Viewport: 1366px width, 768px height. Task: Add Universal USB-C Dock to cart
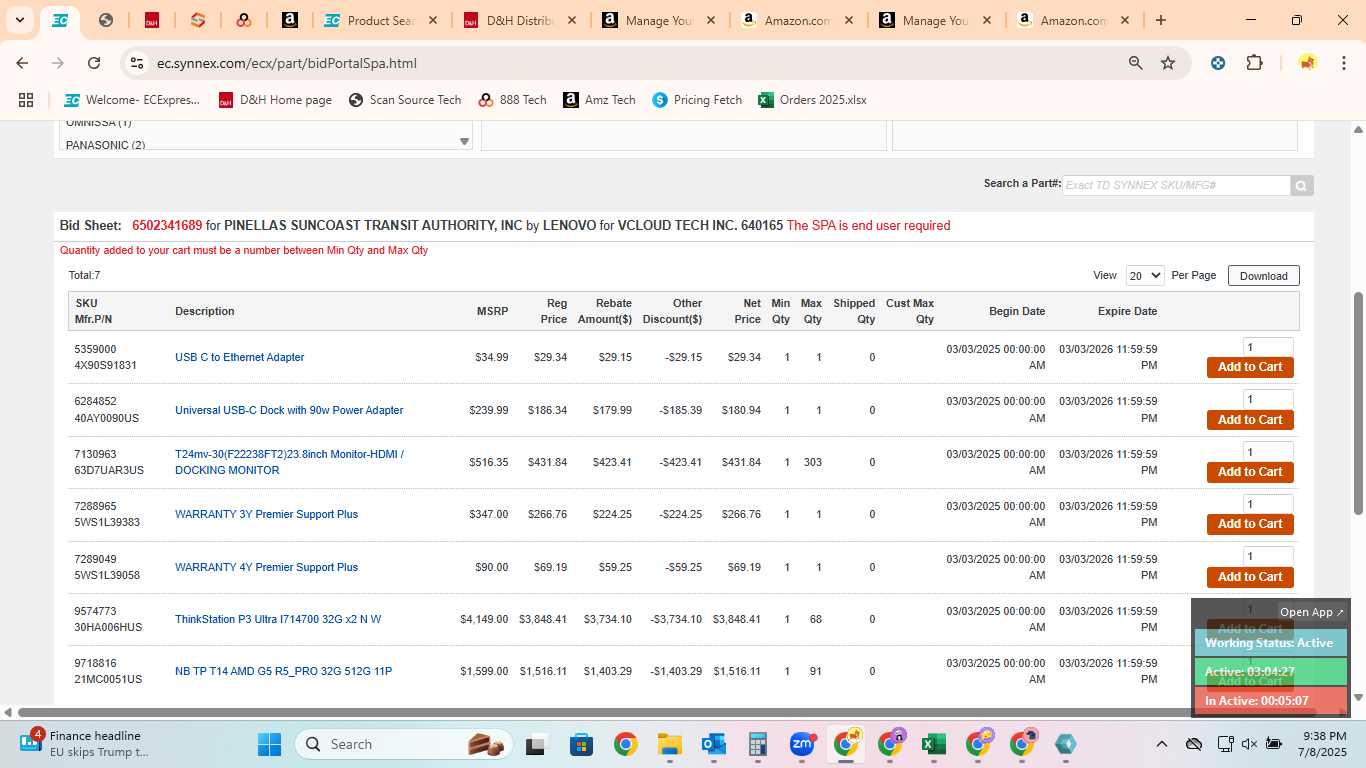[1250, 420]
